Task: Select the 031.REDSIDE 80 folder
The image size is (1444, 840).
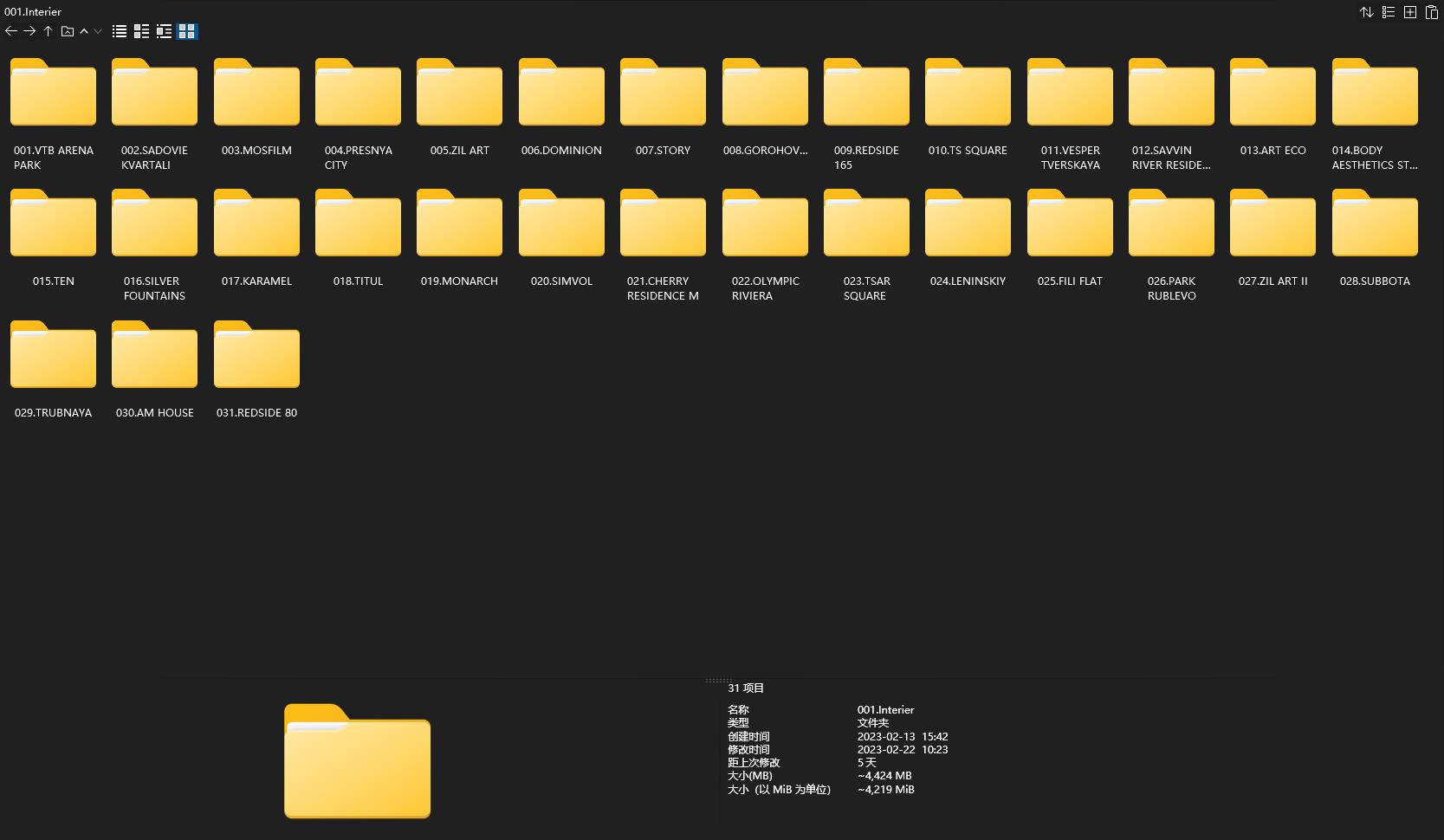Action: point(256,356)
